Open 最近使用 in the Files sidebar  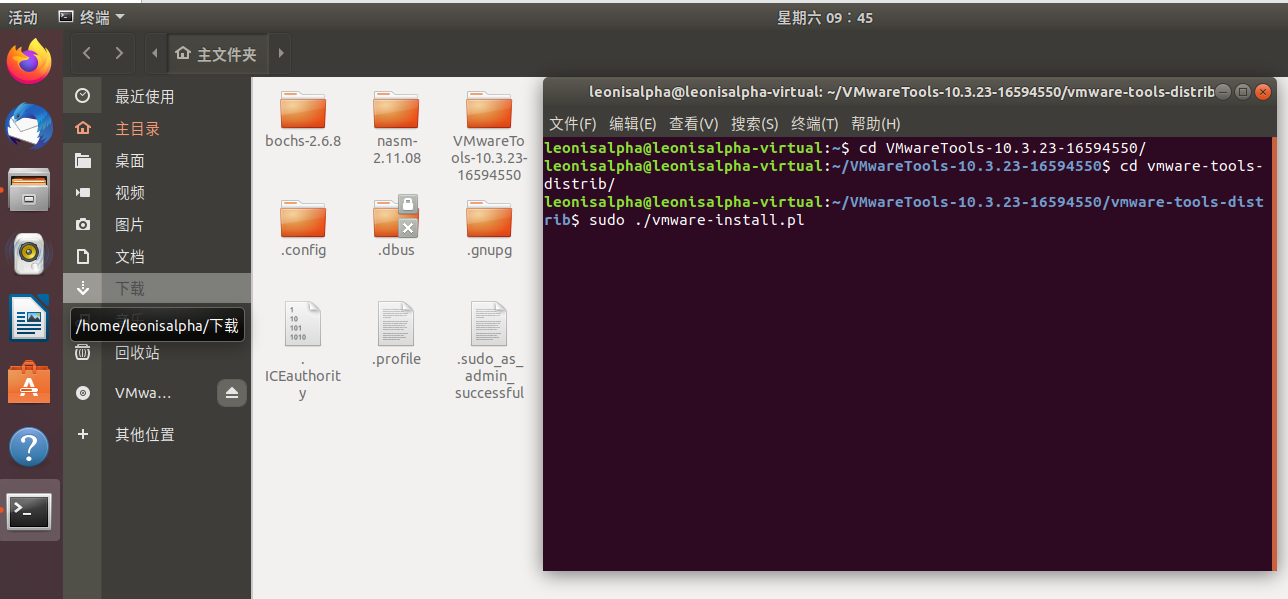157,96
